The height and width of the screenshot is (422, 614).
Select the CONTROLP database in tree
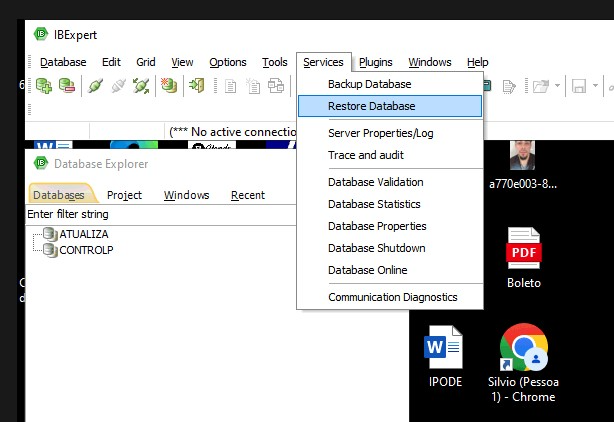(86, 250)
